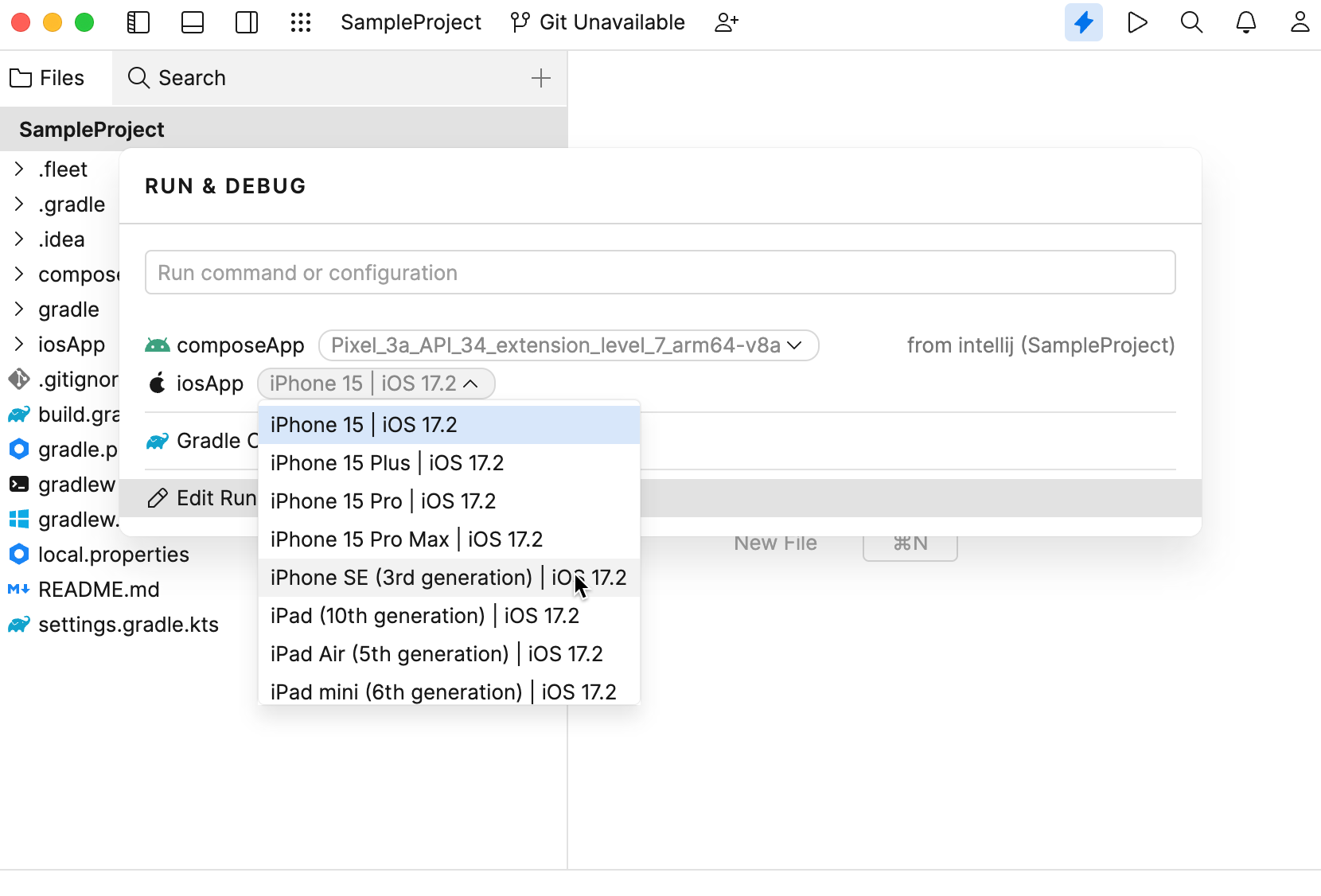1321x896 pixels.
Task: Select iPhone 15 | iOS 17.2 option
Action: (x=449, y=425)
